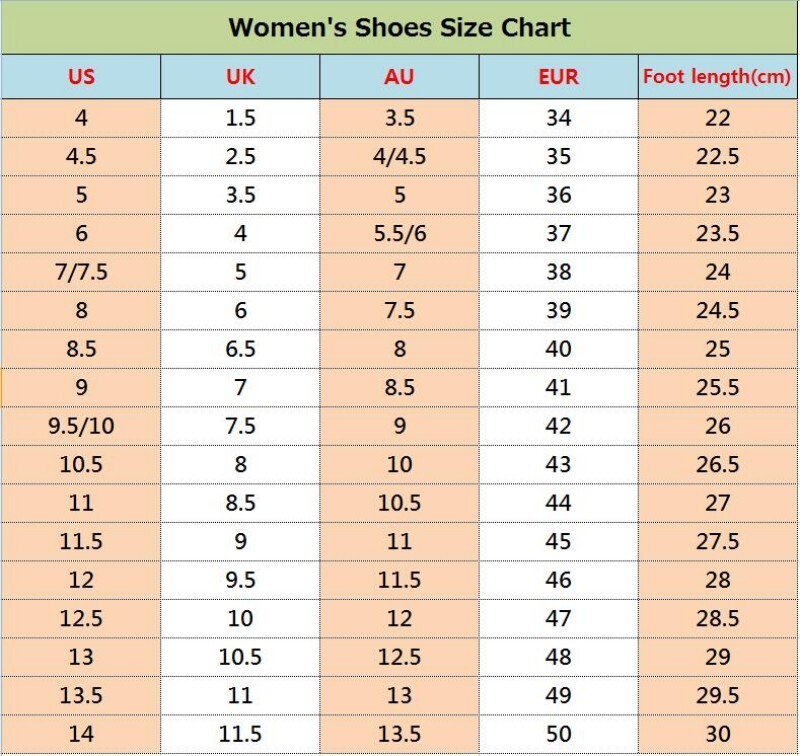800x756 pixels.
Task: Click the EUR size 34 cell
Action: click(x=559, y=118)
